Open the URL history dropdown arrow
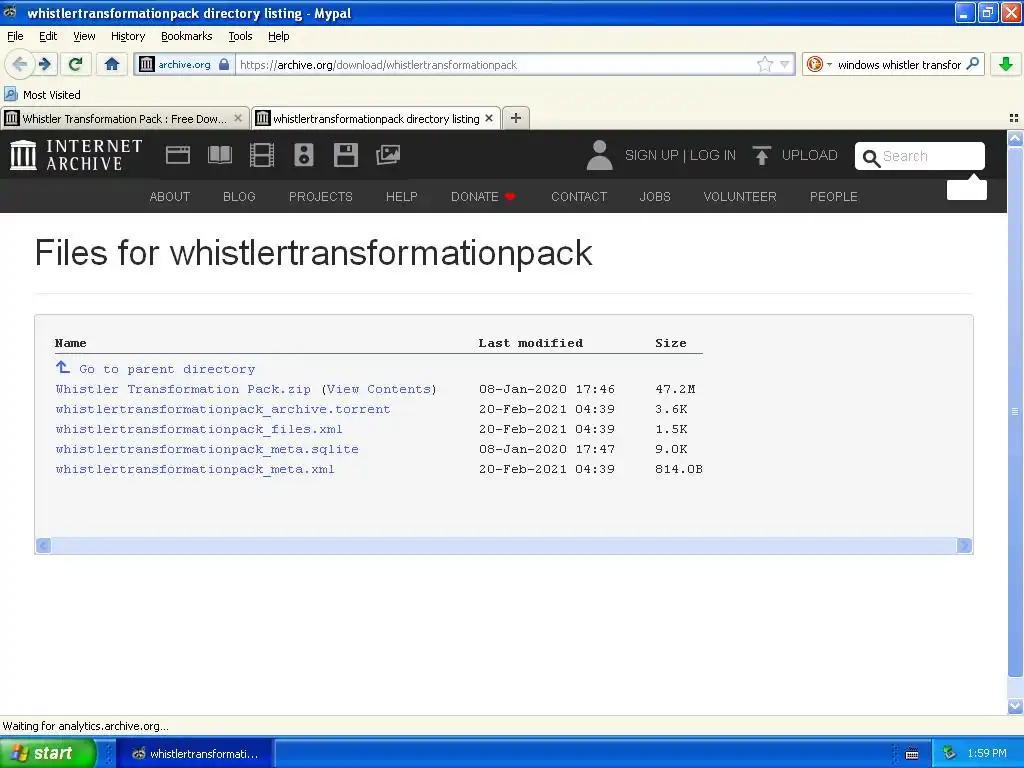 784,64
